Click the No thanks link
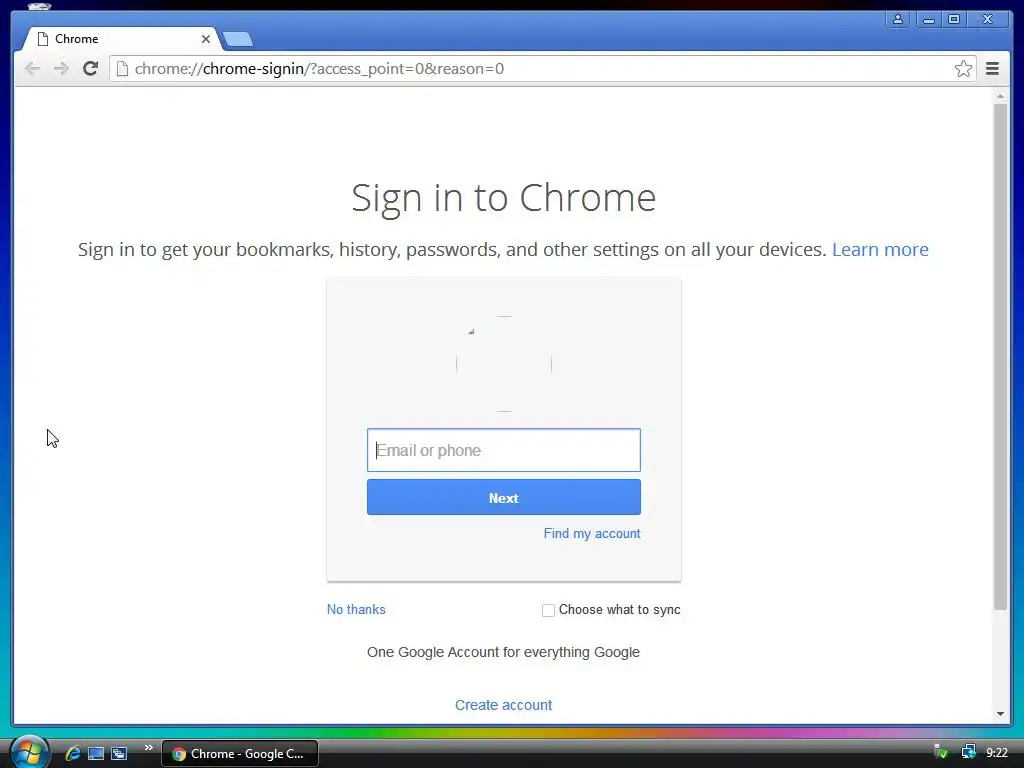 click(x=356, y=609)
